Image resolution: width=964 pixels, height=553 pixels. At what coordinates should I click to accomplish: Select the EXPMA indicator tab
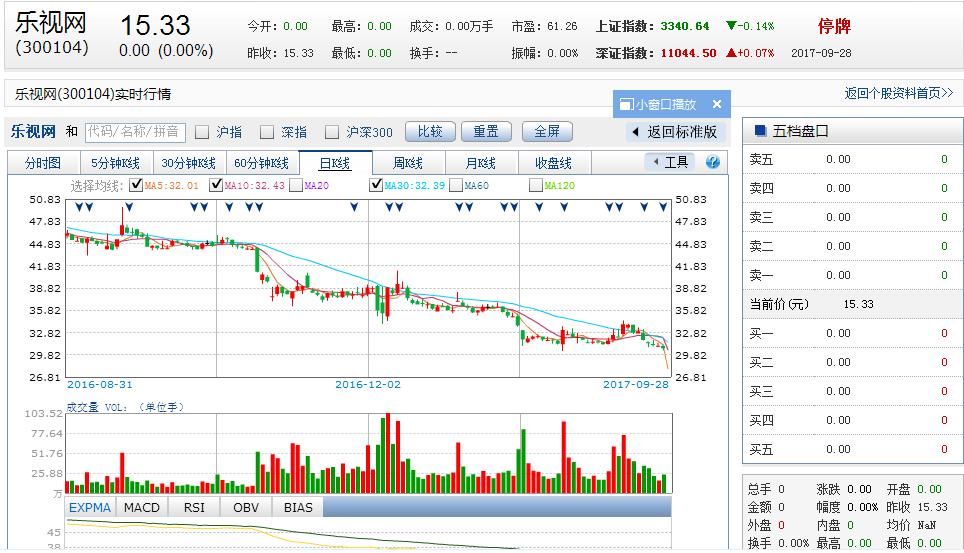[90, 507]
